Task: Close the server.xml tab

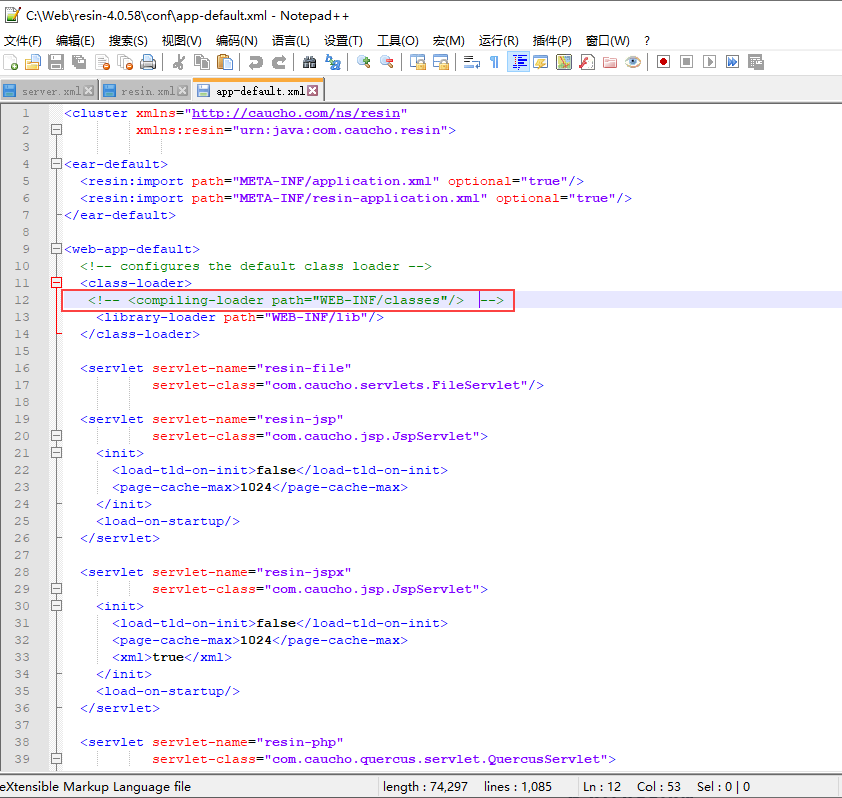Action: click(89, 91)
